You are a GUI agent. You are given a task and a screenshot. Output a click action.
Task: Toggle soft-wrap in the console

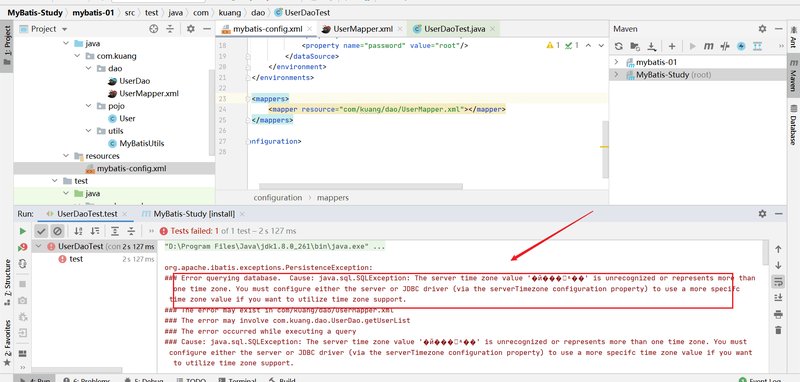point(778,281)
